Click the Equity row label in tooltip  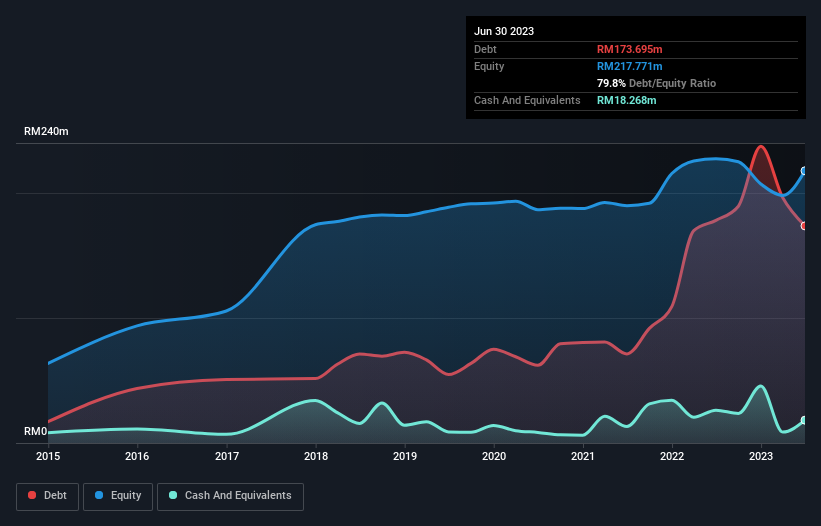(x=489, y=66)
